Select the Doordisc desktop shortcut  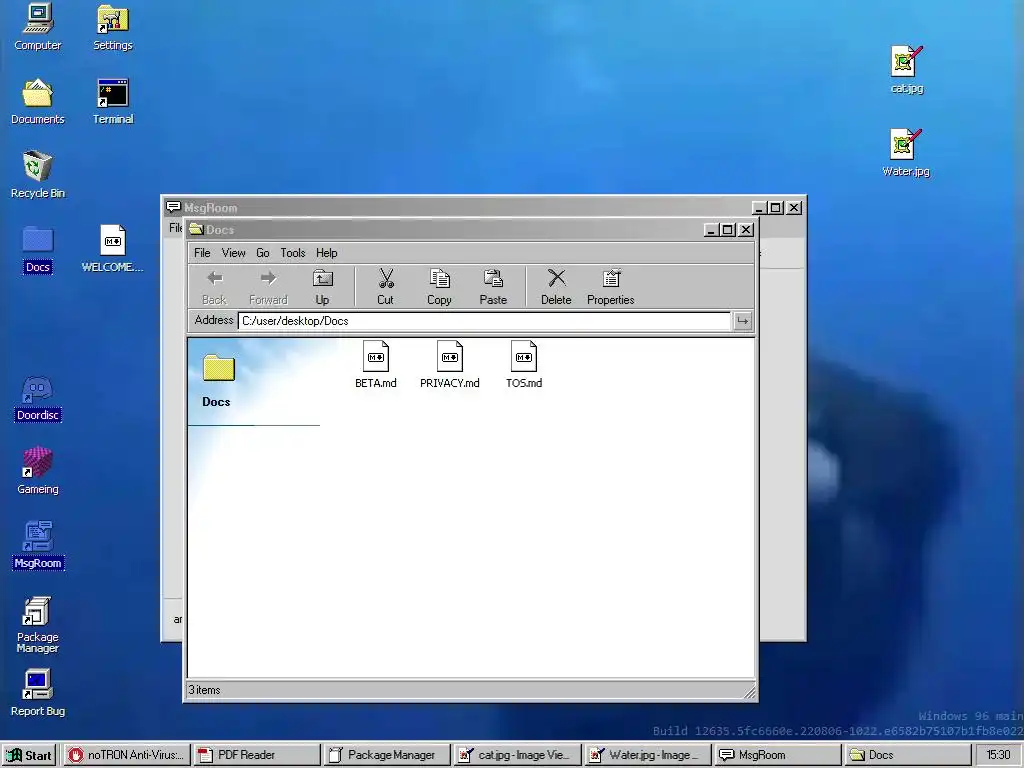click(38, 398)
